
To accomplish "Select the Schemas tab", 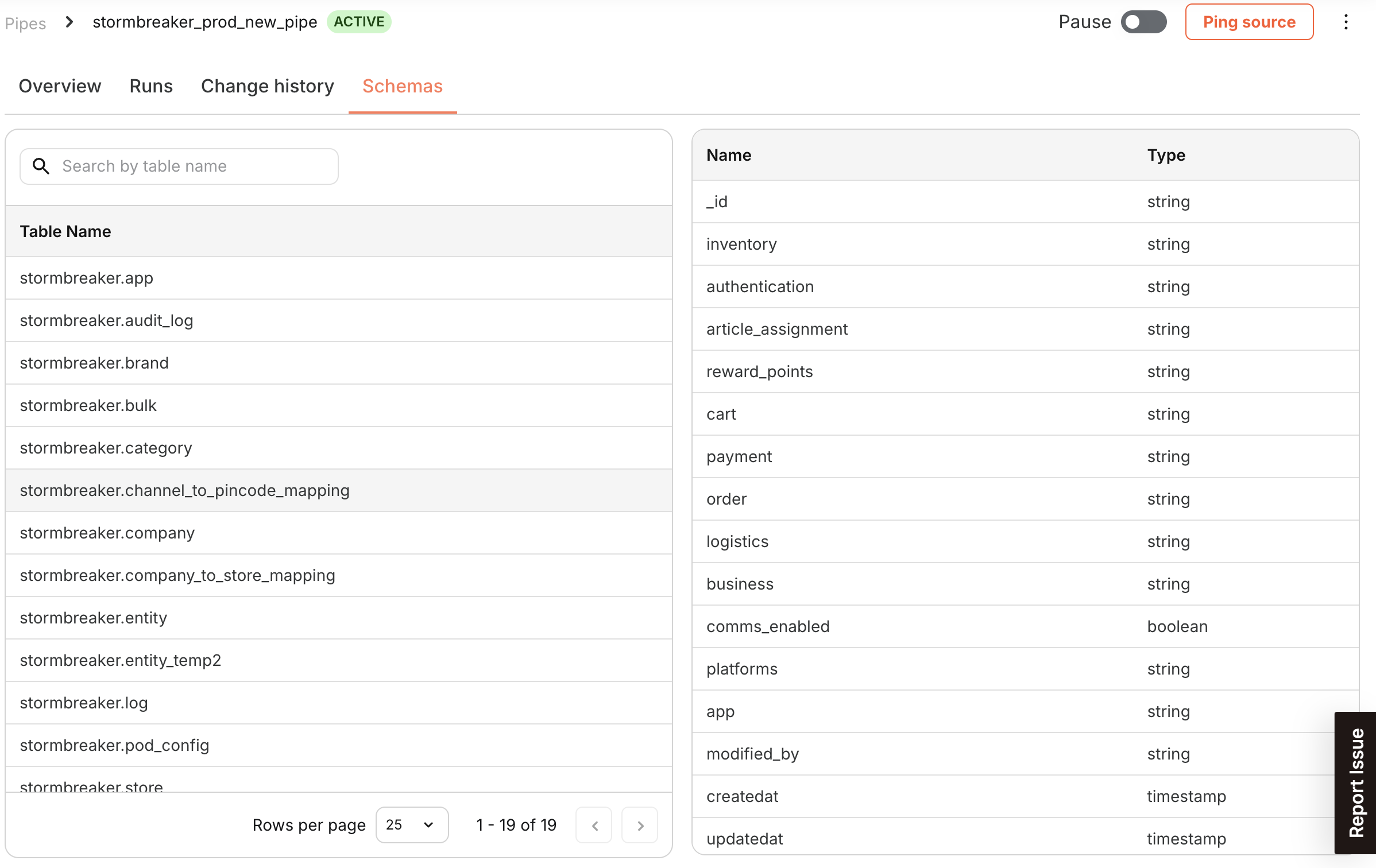I will tap(403, 86).
